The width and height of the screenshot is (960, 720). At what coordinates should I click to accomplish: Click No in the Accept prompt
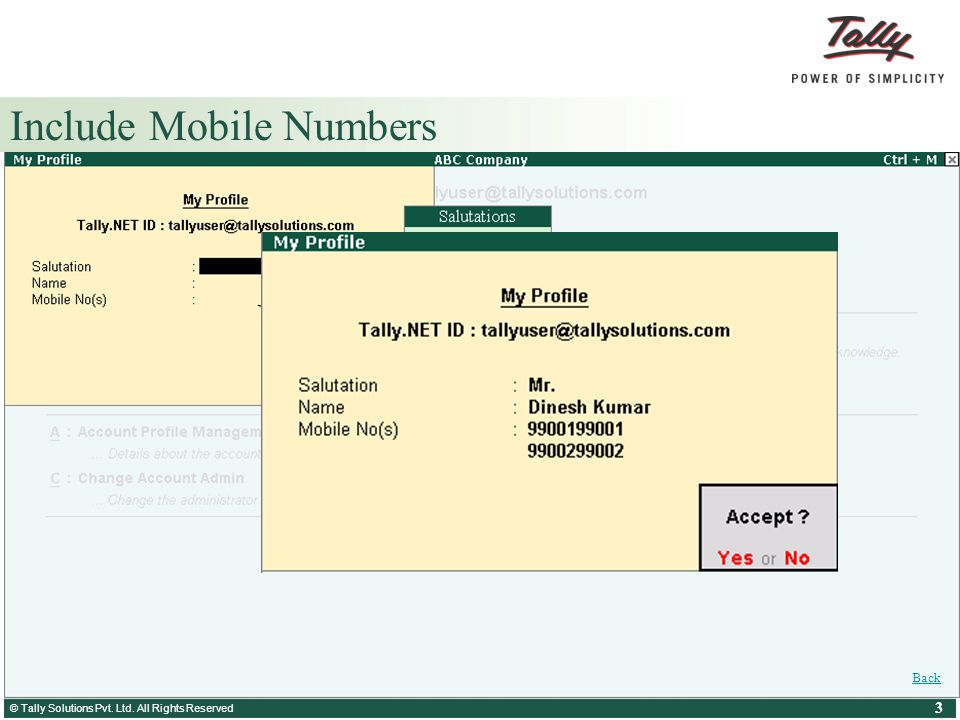pyautogui.click(x=797, y=558)
